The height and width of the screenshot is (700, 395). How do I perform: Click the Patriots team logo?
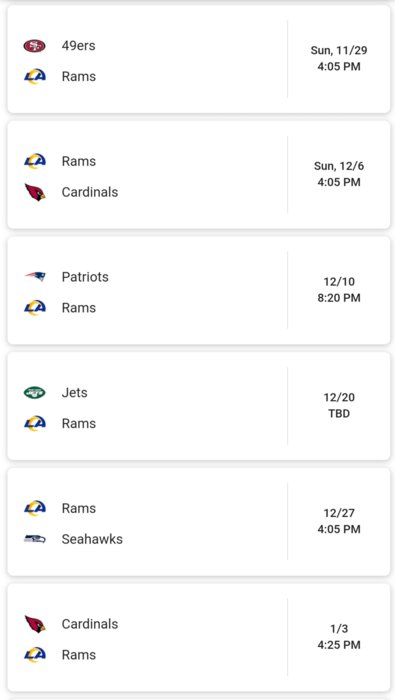(x=35, y=277)
